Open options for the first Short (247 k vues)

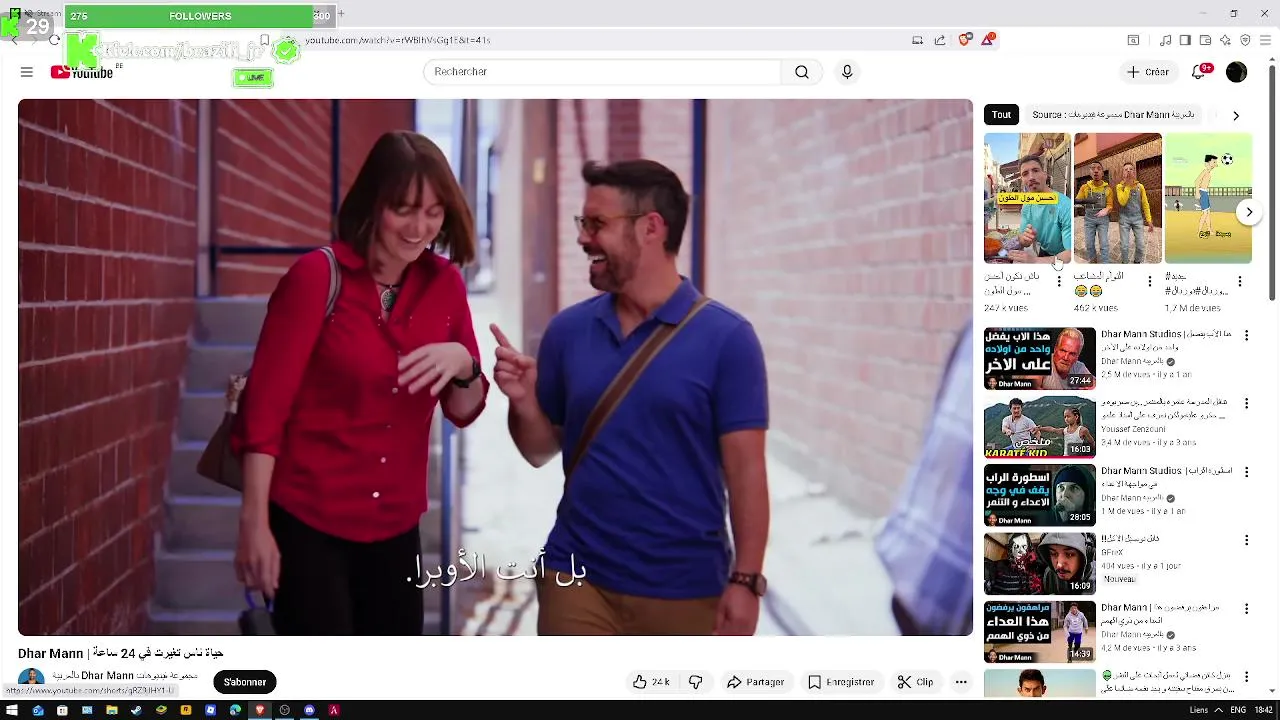coord(1059,282)
